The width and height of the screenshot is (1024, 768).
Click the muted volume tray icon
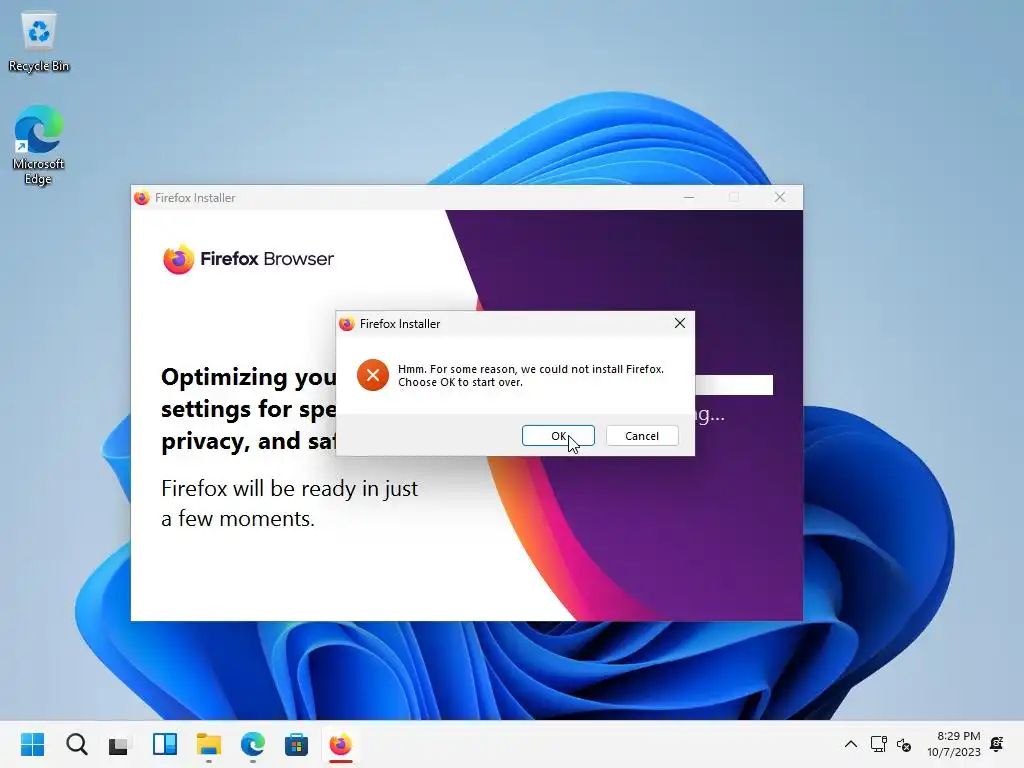(x=904, y=744)
